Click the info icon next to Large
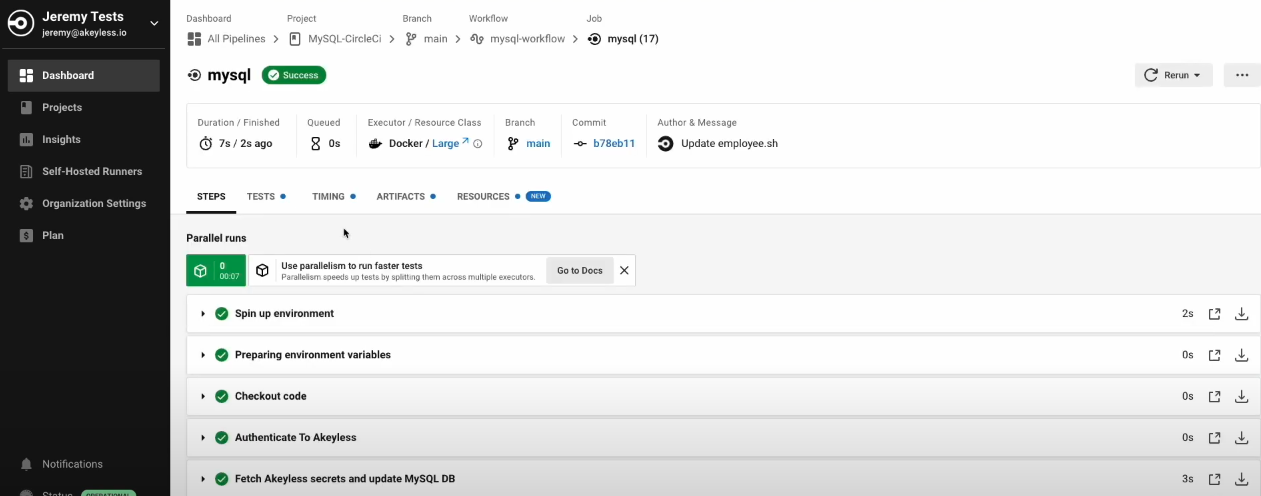The image size is (1261, 496). tap(477, 144)
